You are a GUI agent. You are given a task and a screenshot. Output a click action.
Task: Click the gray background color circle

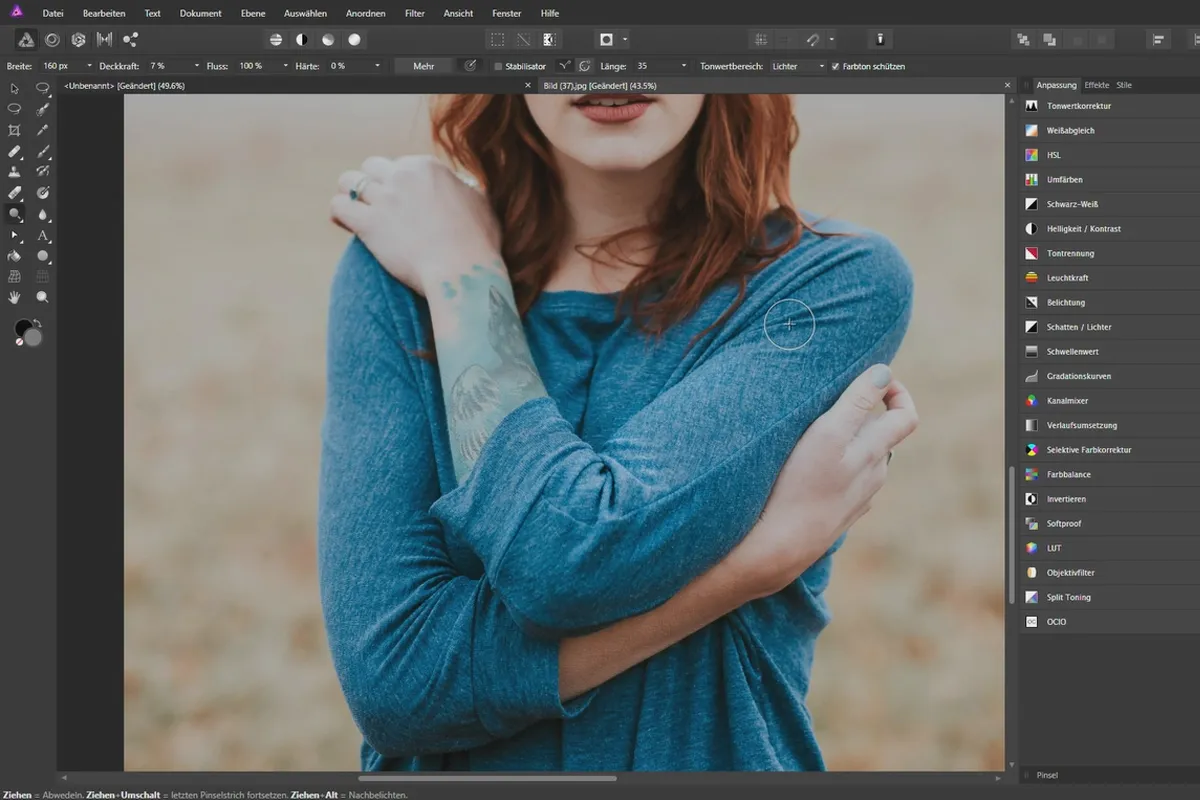point(34,338)
